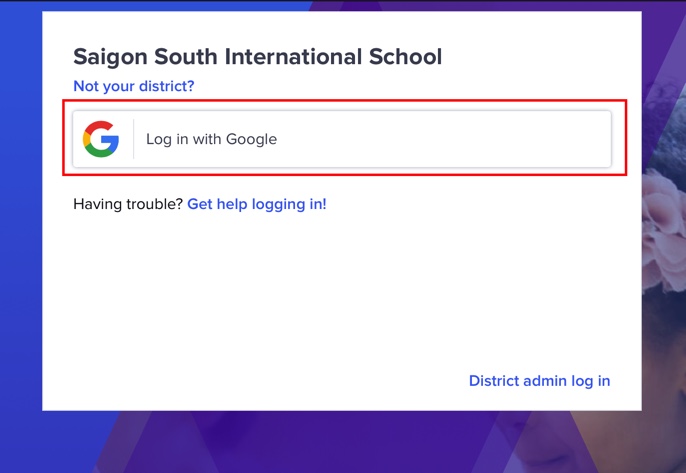686x473 pixels.
Task: Click "Log in with" text beside Google logo
Action: (184, 139)
